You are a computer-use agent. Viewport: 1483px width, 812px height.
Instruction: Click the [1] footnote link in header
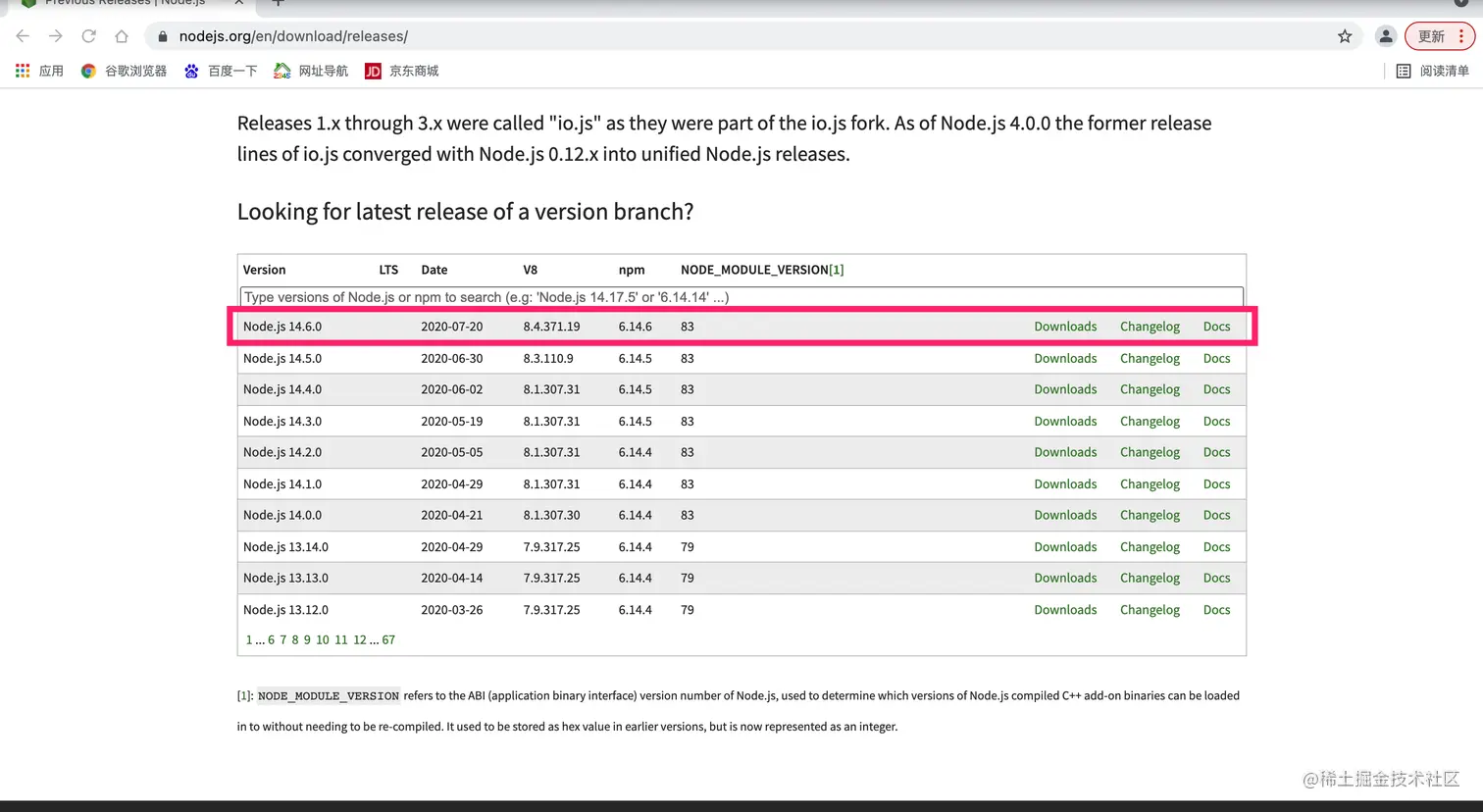tap(836, 270)
